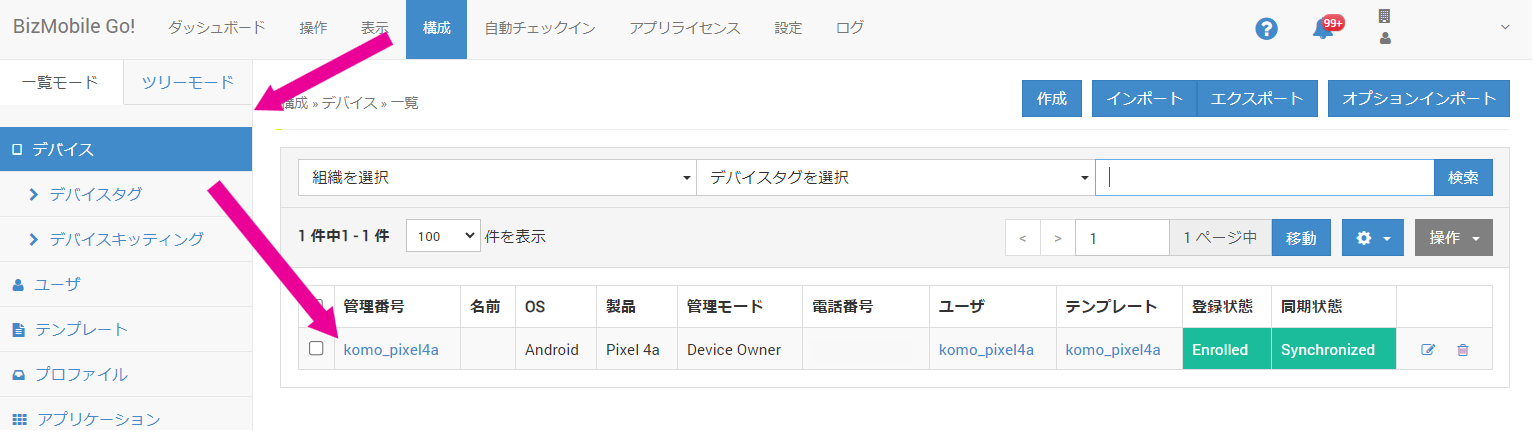Click the trash delete icon in device row
Screen dimensions: 1533x432
[1463, 350]
